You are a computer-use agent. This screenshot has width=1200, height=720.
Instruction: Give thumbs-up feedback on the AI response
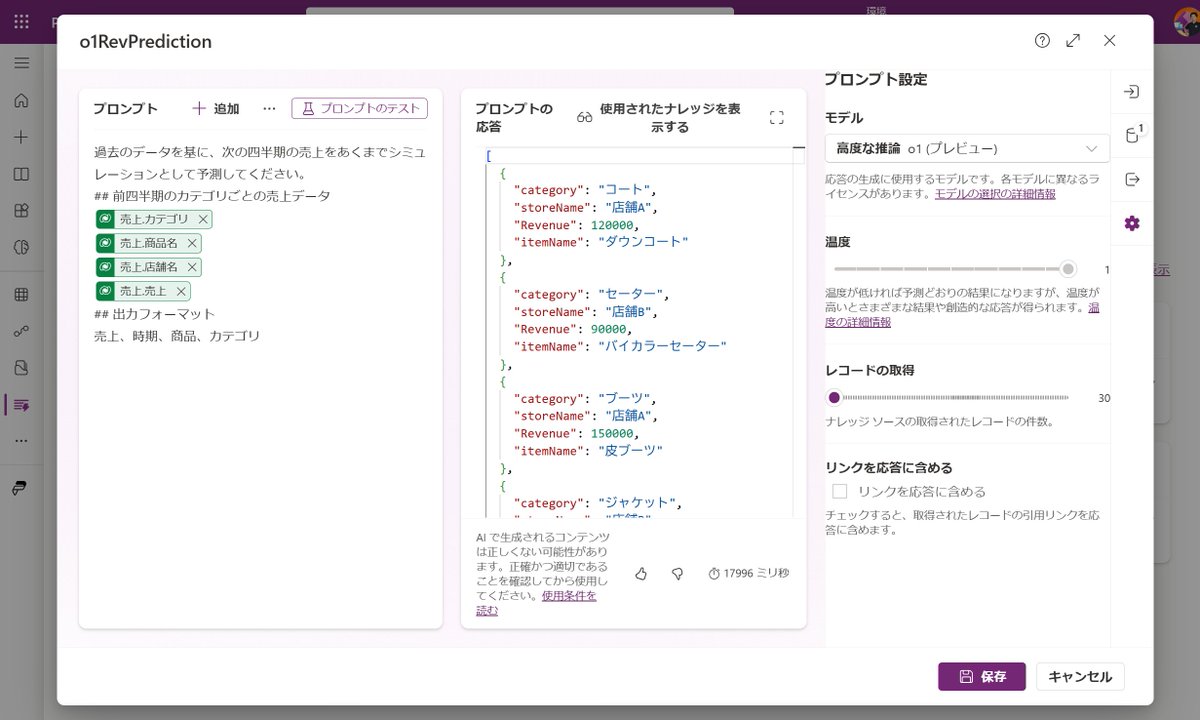click(641, 573)
